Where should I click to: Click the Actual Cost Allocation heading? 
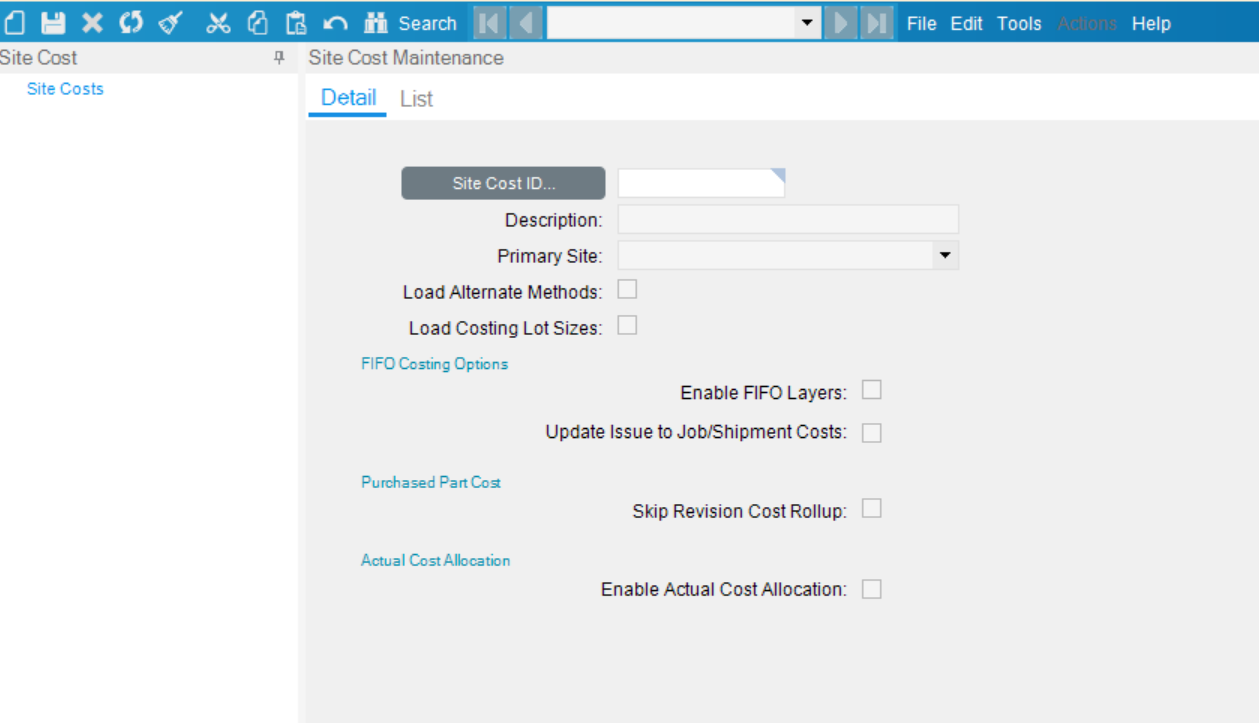click(x=435, y=560)
